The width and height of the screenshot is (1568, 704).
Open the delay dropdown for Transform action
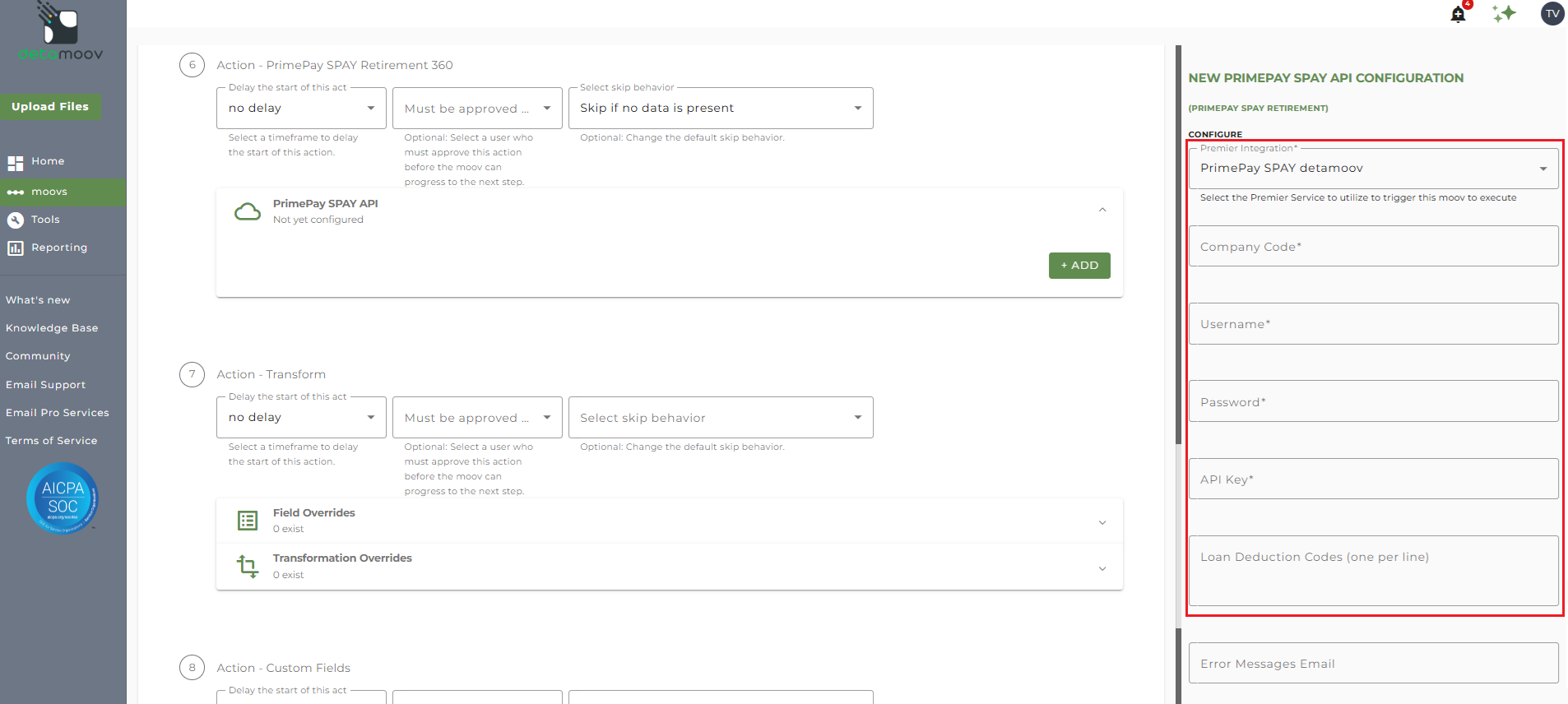tap(301, 418)
